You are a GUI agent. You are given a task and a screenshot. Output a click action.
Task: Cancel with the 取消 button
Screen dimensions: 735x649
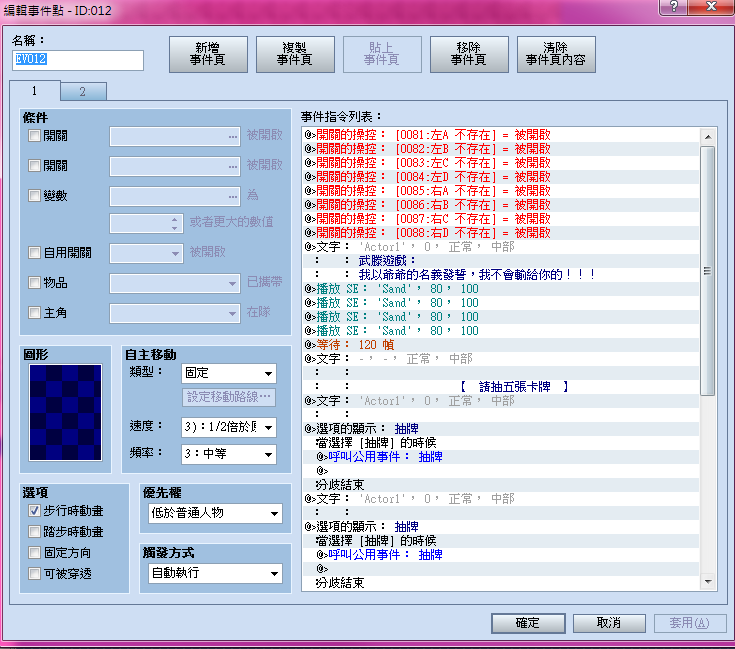(609, 623)
